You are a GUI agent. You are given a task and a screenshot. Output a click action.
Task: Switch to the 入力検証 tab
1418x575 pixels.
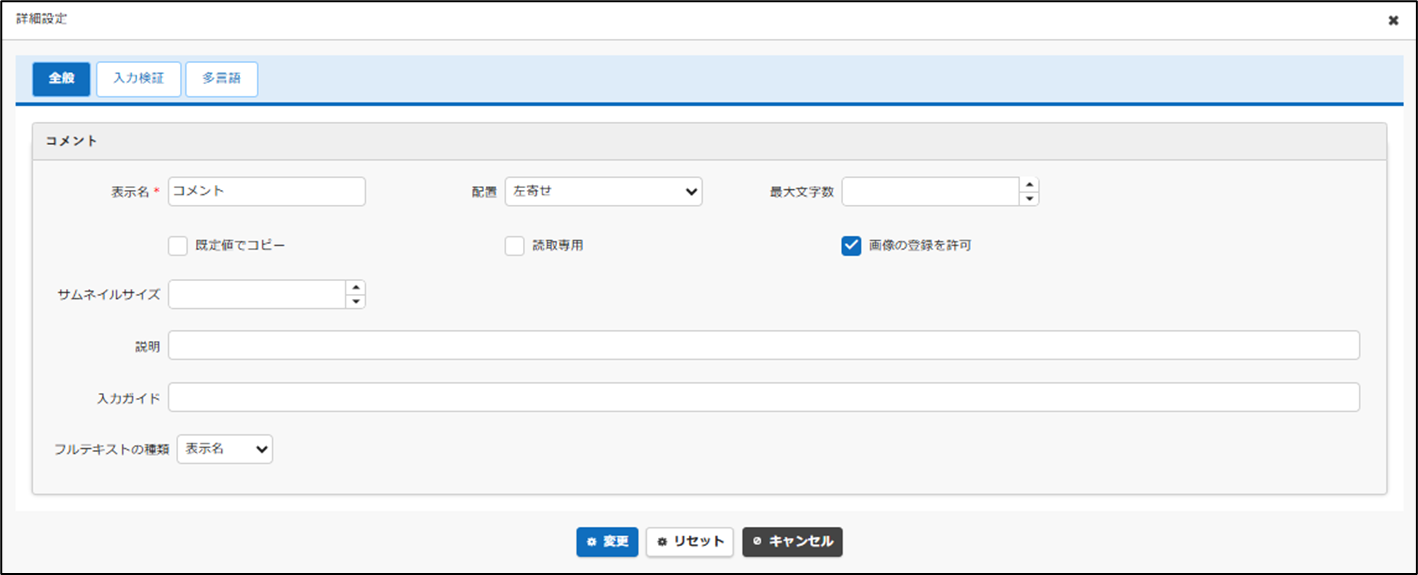(x=138, y=79)
